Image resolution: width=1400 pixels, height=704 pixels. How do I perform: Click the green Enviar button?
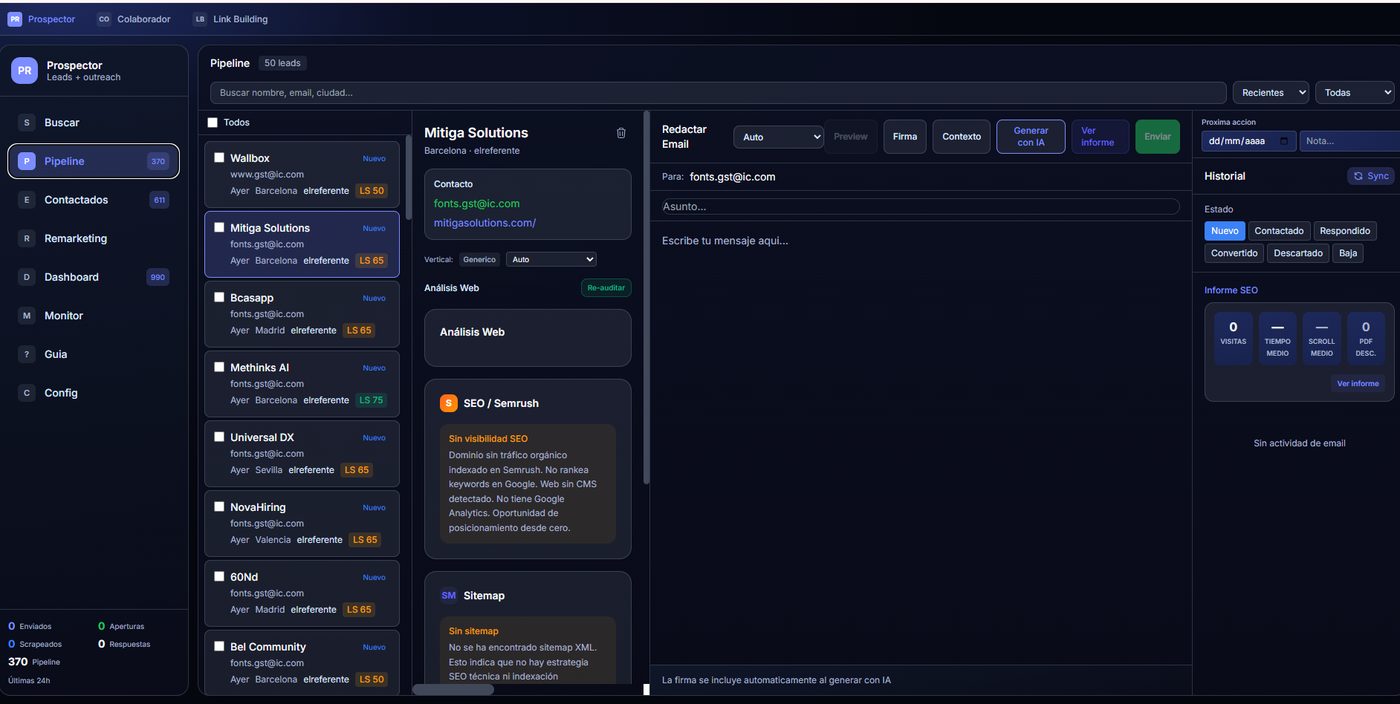(x=1157, y=137)
